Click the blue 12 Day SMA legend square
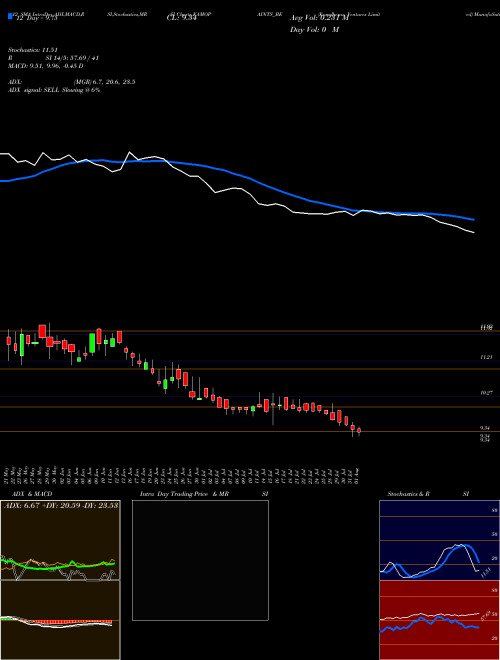Viewport: 500px width, 660px height. [x=10, y=17]
